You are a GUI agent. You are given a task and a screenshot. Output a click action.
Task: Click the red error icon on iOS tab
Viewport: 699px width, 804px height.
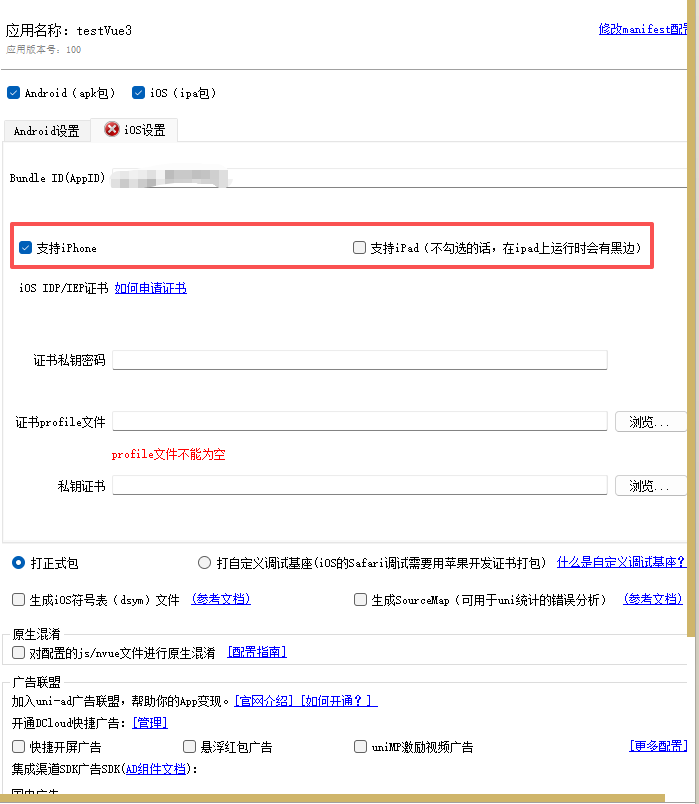point(112,130)
